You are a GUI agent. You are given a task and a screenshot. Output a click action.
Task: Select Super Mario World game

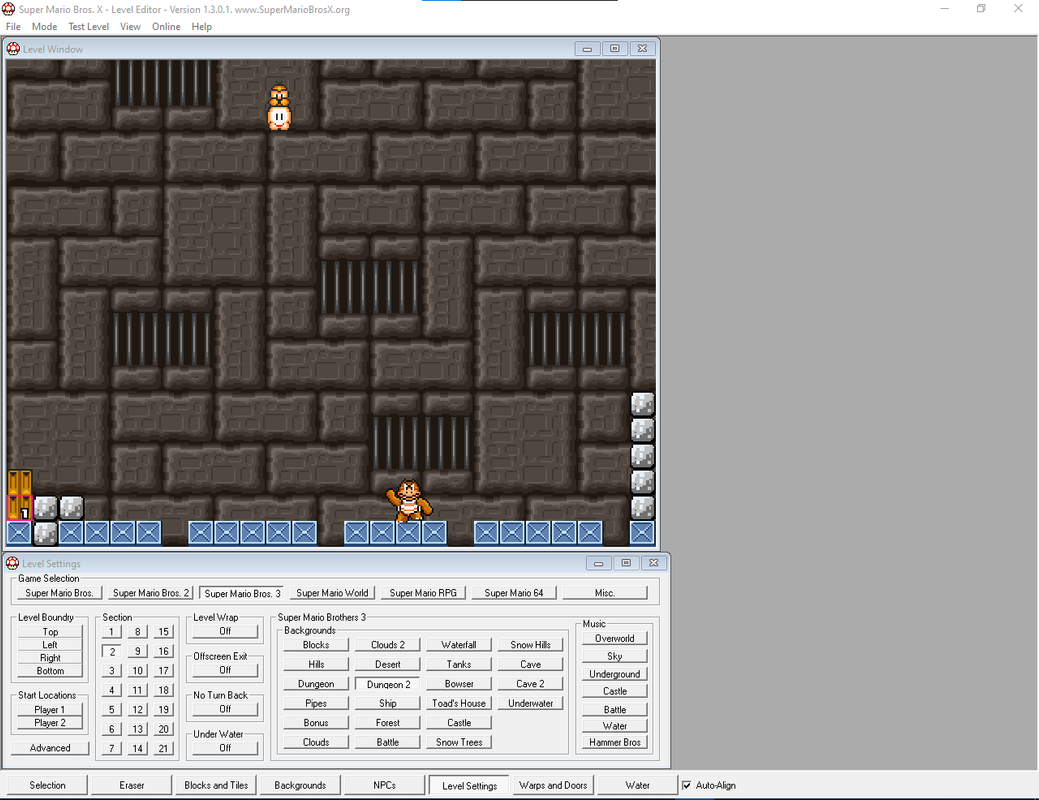[x=333, y=593]
